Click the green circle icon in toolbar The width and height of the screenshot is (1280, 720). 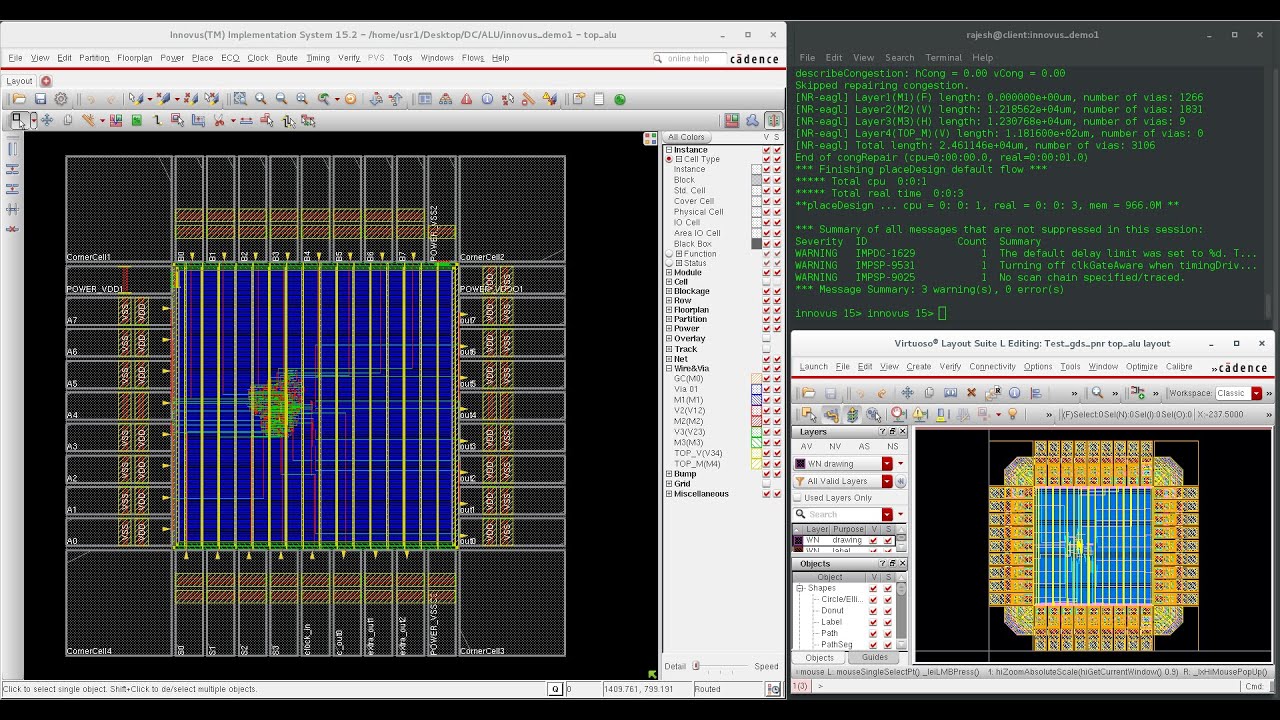[x=620, y=99]
